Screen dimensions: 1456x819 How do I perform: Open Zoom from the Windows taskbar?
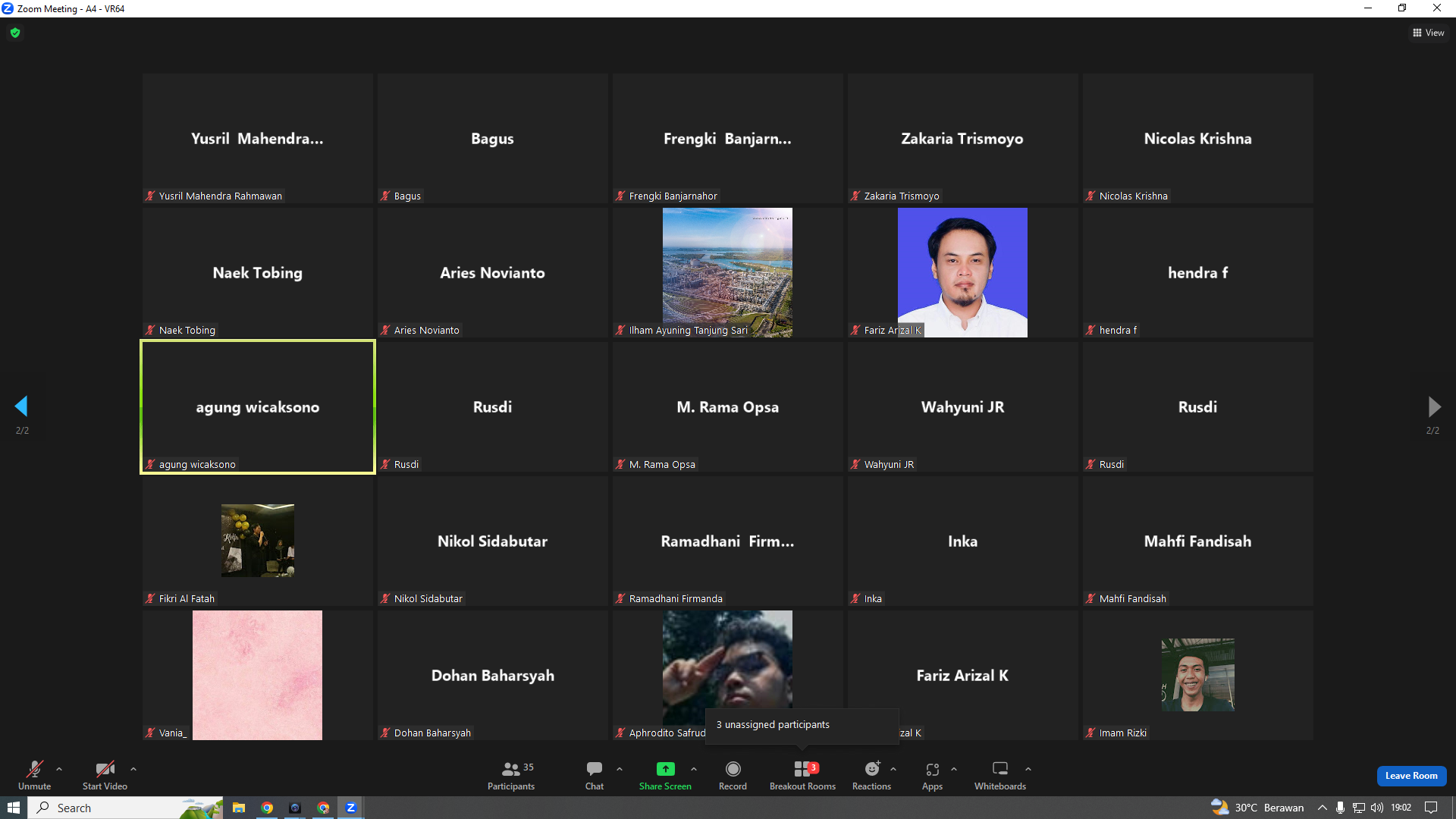pyautogui.click(x=350, y=808)
